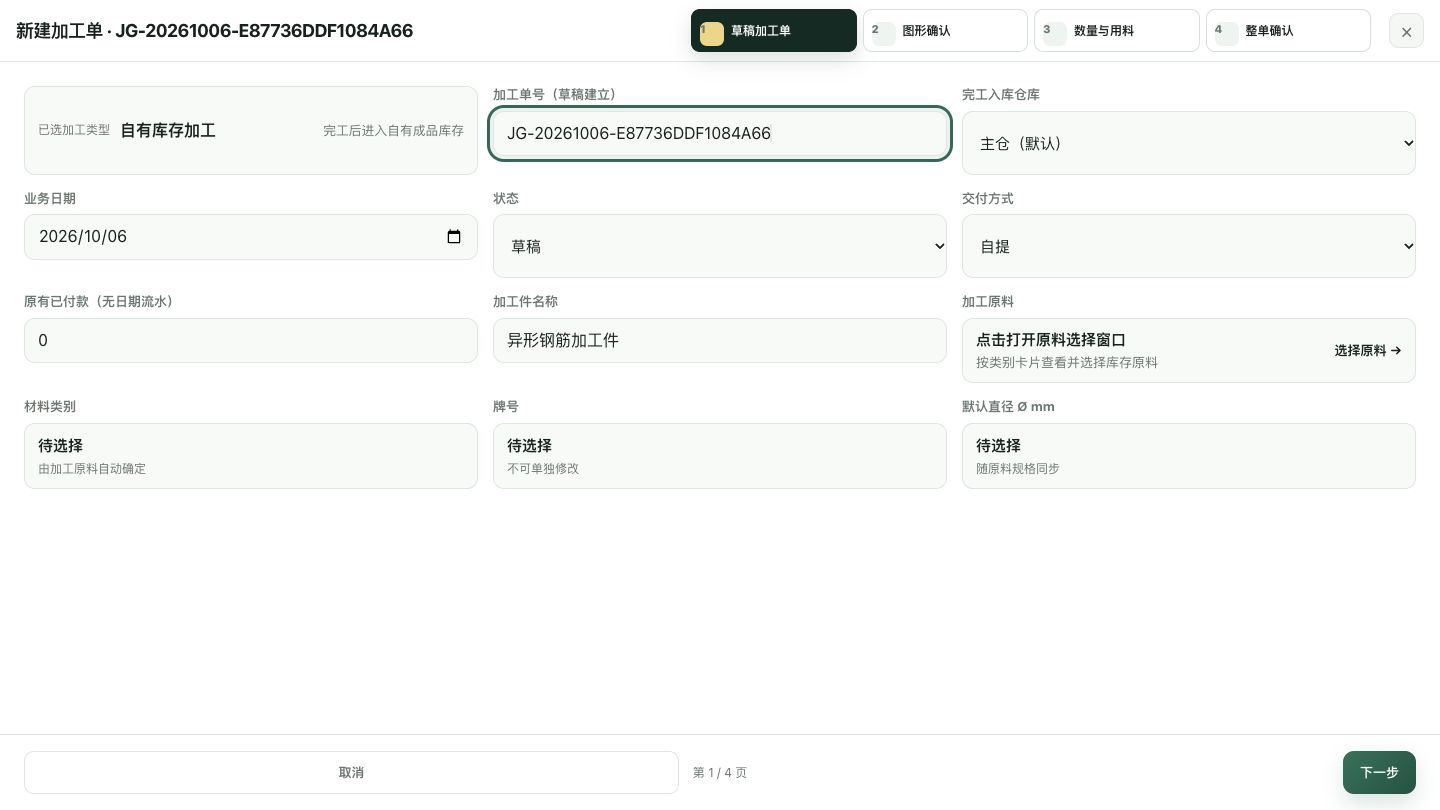Viewport: 1440px width, 810px height.
Task: Click the 自有库存加工 type label
Action: (168, 131)
